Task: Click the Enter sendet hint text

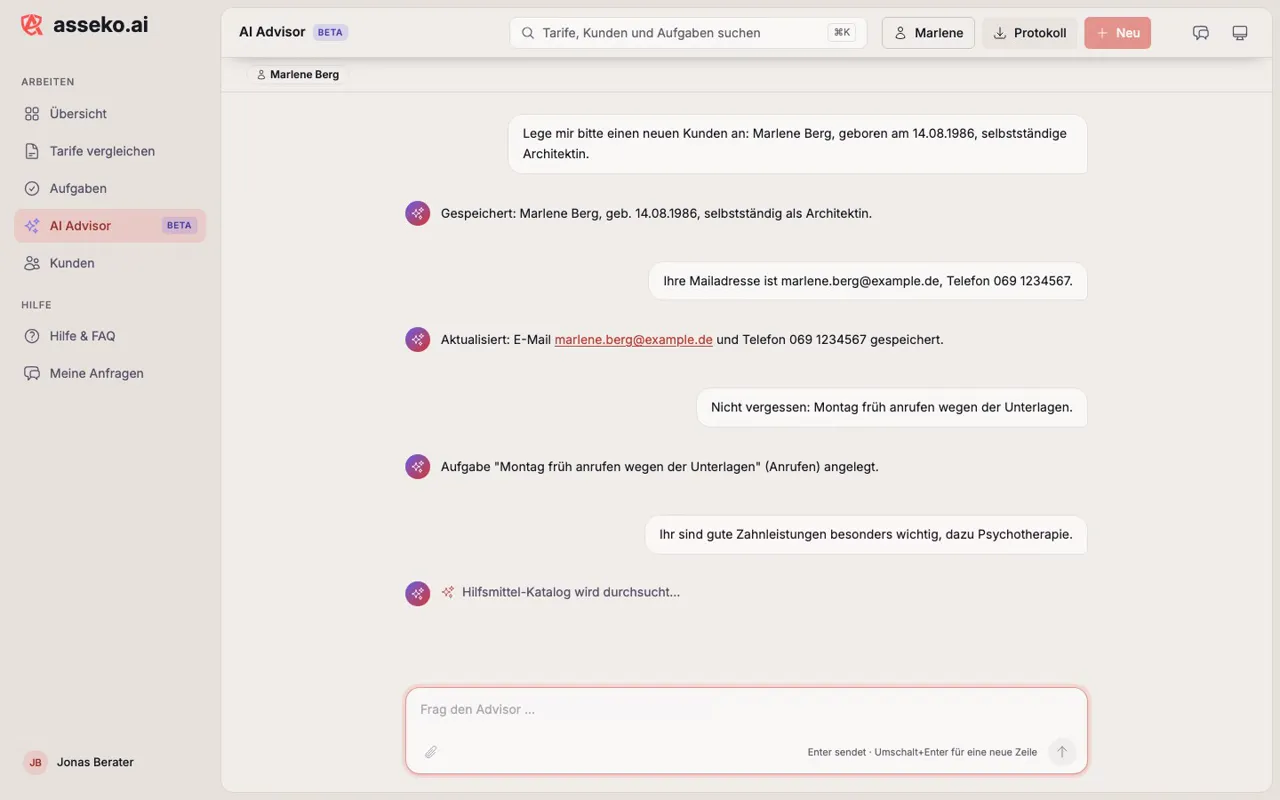Action: coord(922,752)
